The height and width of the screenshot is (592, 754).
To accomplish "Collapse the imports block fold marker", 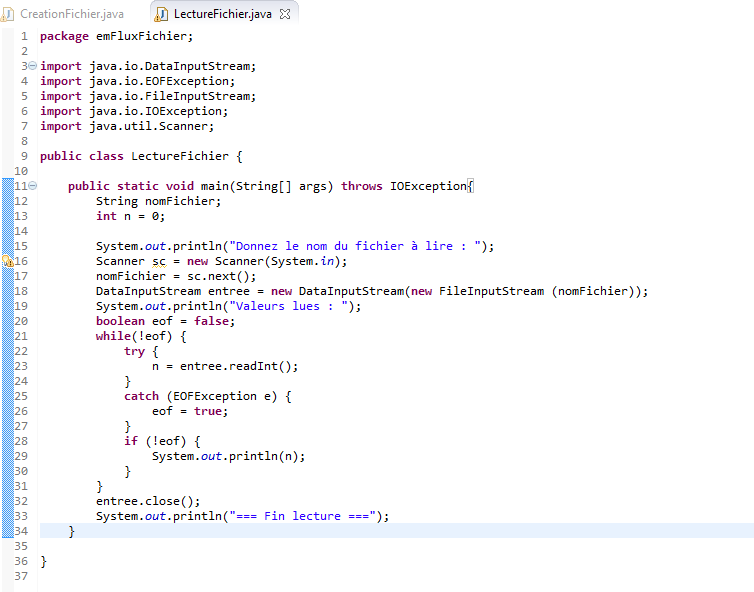I will pos(33,66).
